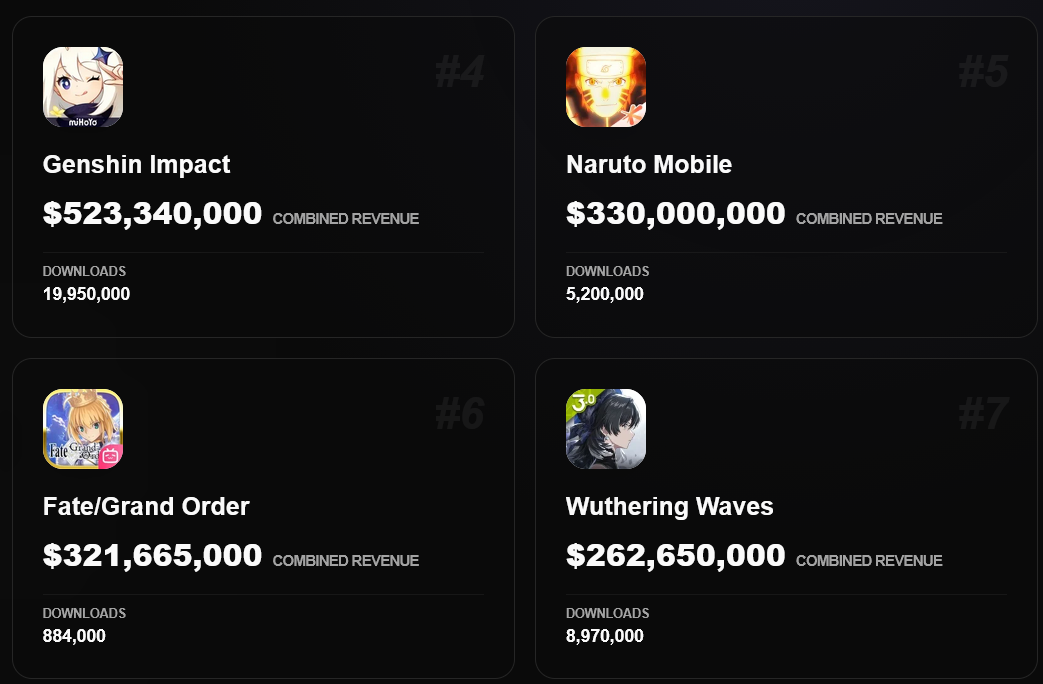Select the Wuthering Waves app icon
This screenshot has width=1043, height=684.
click(606, 429)
